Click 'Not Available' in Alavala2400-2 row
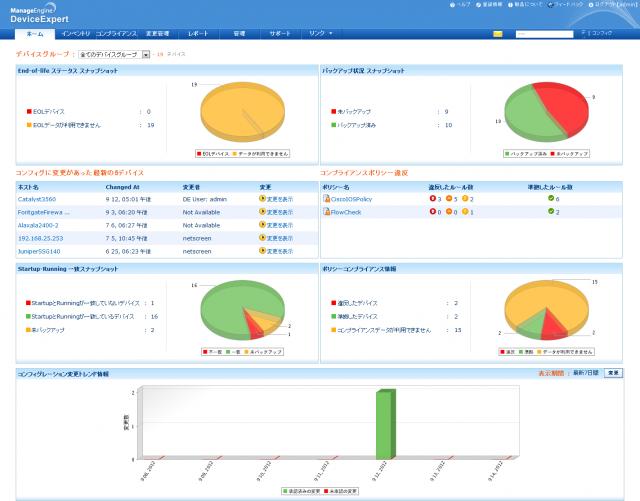640x501 pixels. pyautogui.click(x=201, y=225)
